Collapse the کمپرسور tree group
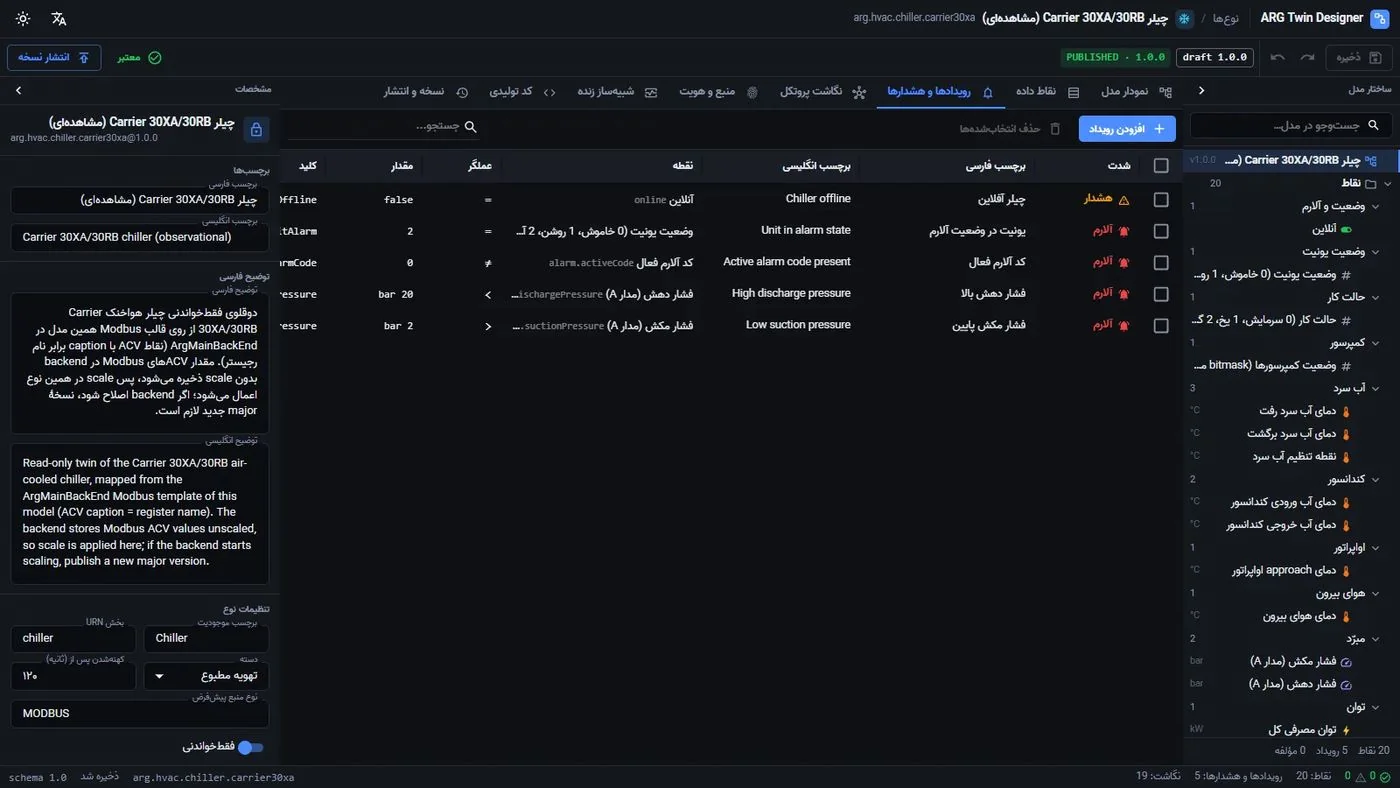 click(1375, 343)
